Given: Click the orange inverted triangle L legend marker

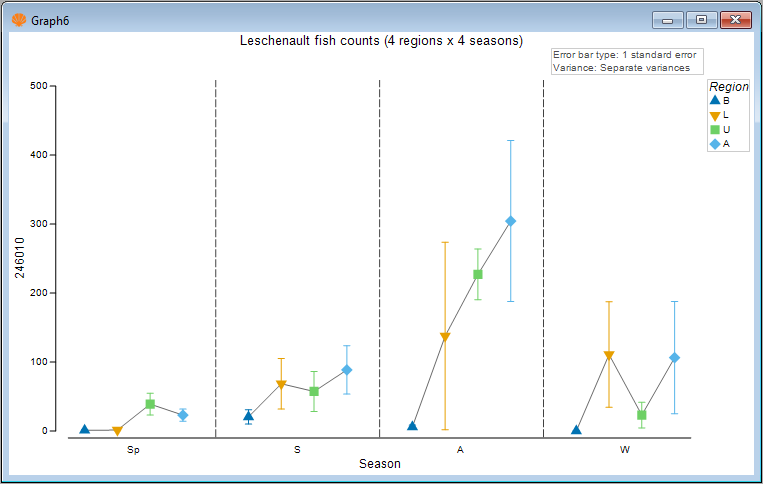Looking at the screenshot, I should click(714, 116).
